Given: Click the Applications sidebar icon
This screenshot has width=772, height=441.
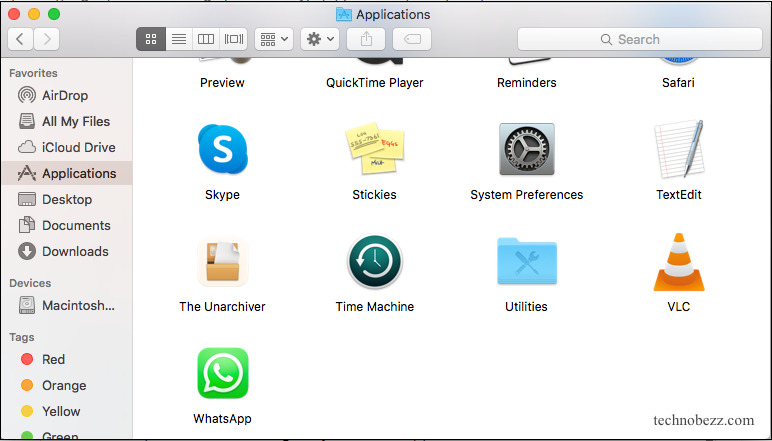Looking at the screenshot, I should click(27, 173).
